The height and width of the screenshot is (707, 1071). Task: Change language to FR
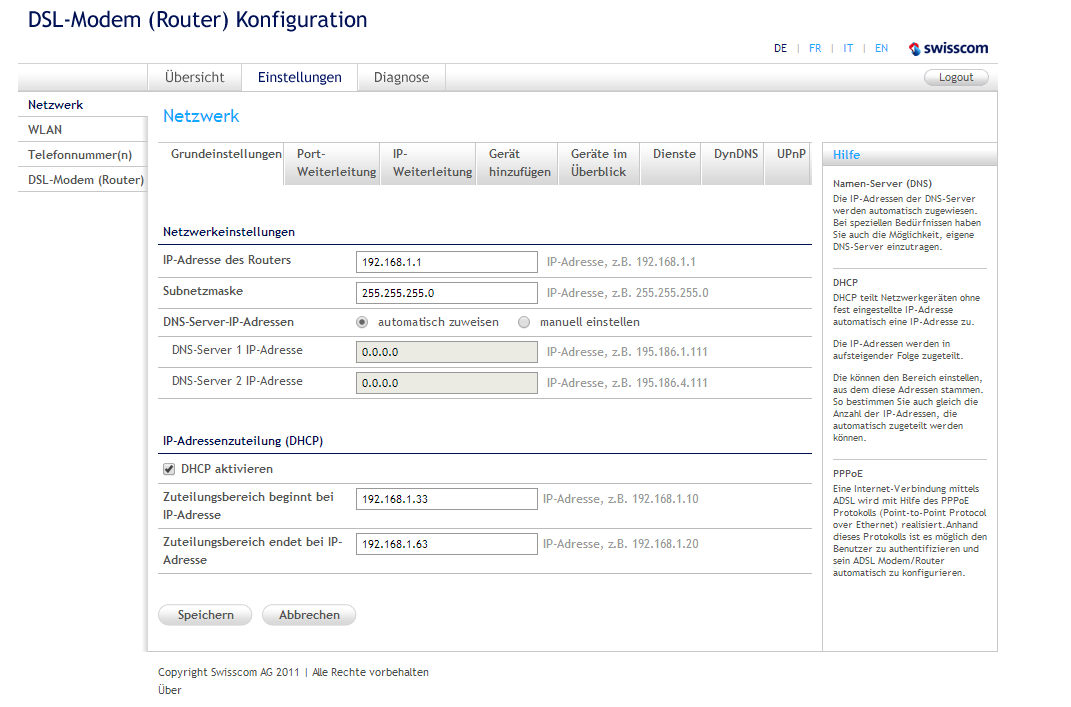(815, 48)
